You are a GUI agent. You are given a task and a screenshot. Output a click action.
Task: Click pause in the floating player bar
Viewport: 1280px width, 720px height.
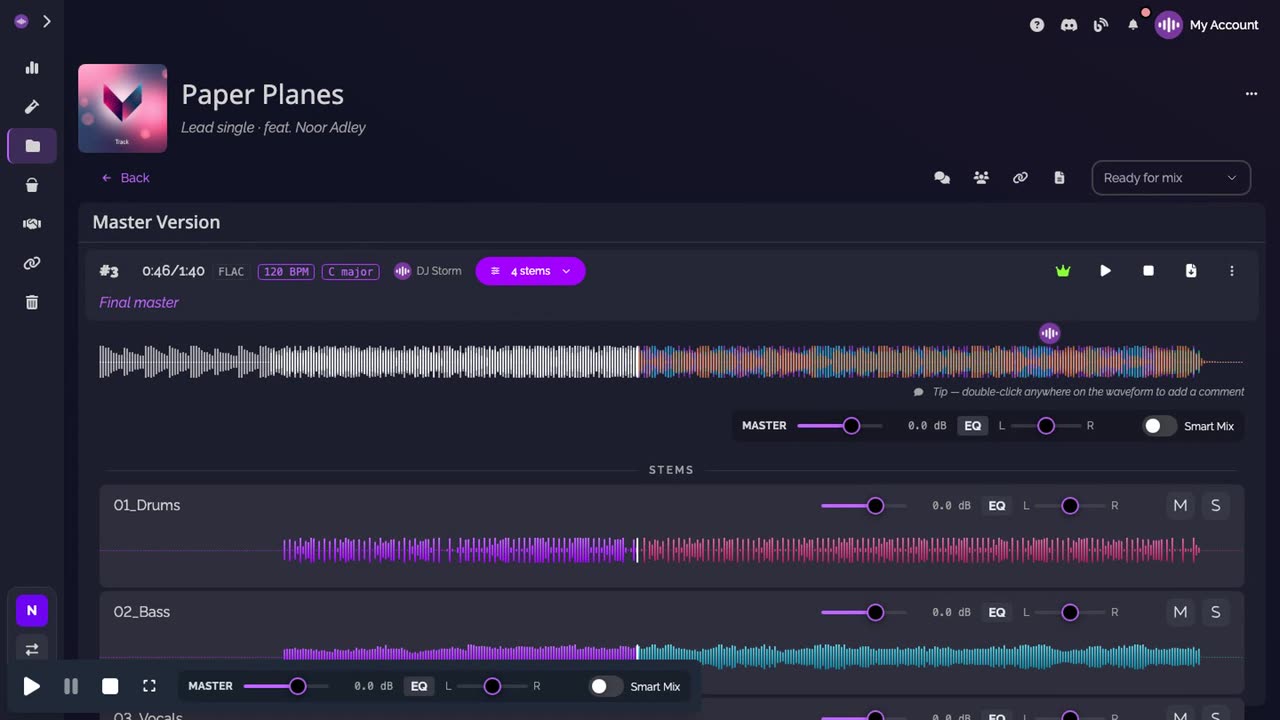(x=71, y=686)
